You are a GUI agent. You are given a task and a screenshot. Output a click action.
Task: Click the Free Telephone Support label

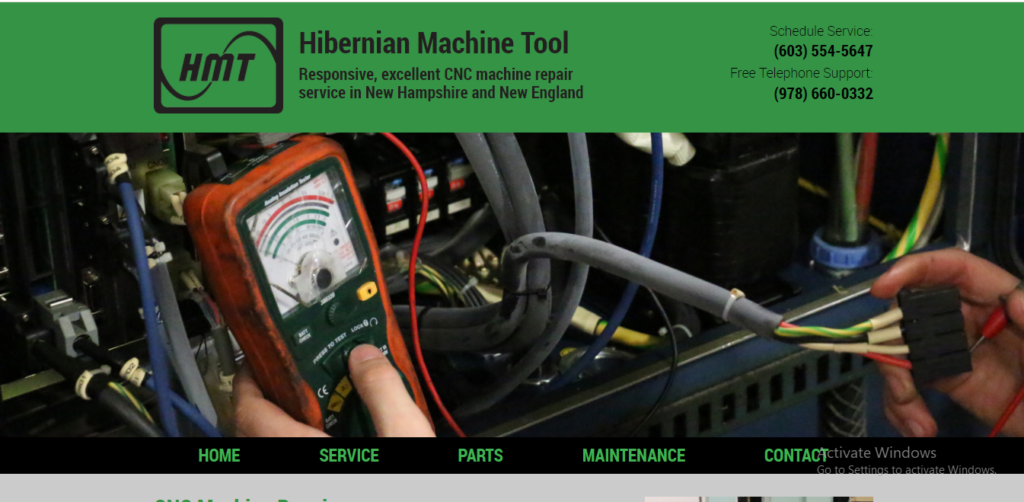click(x=800, y=73)
